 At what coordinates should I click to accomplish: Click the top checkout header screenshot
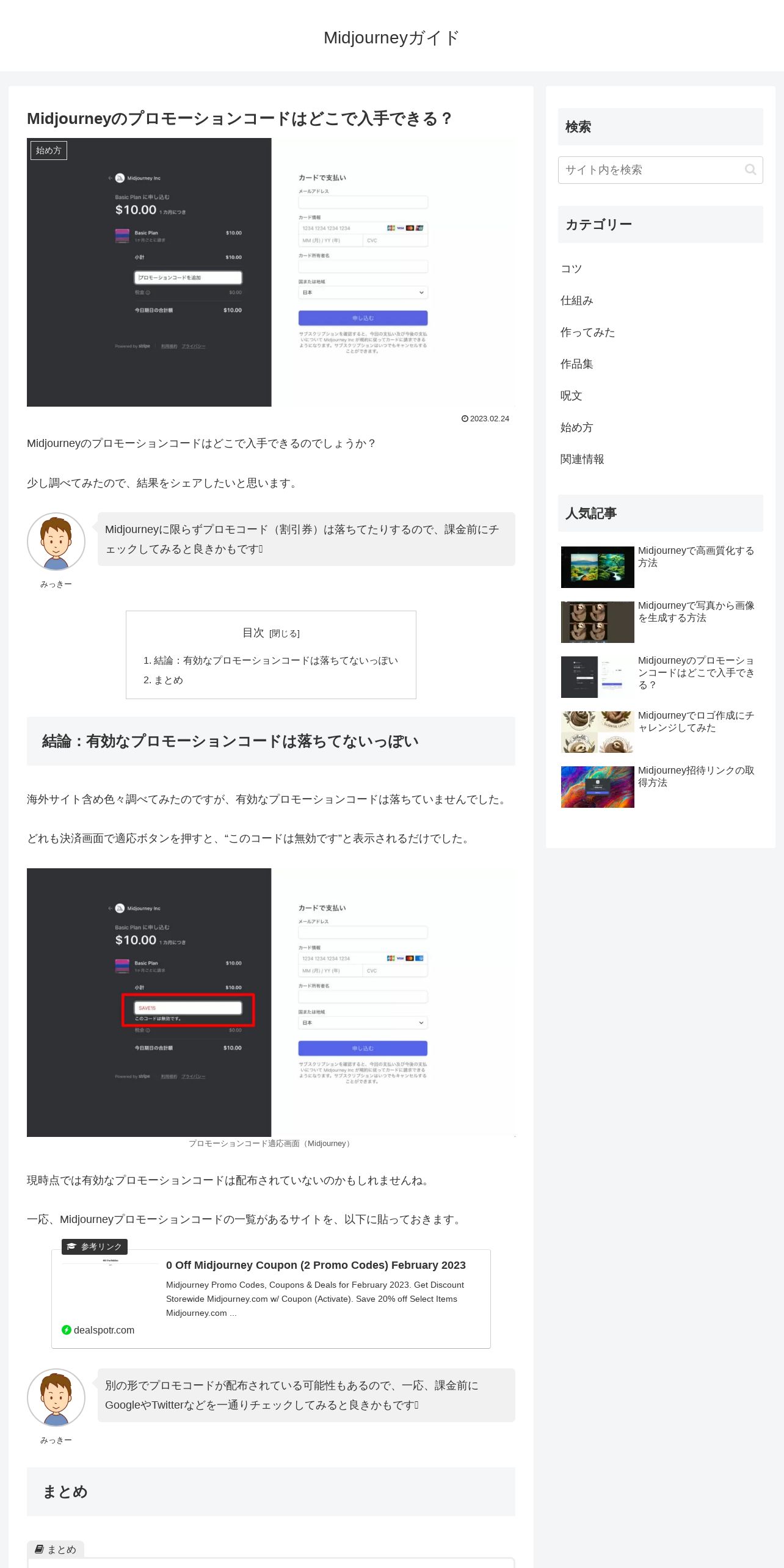click(271, 272)
